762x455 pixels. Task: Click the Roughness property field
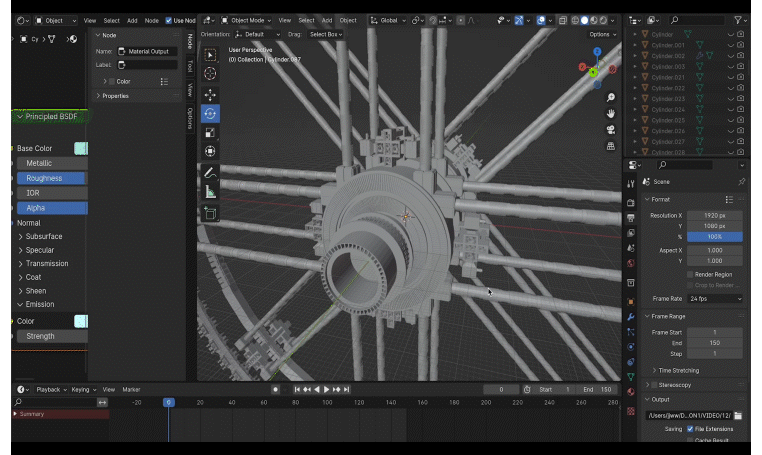tap(52, 178)
